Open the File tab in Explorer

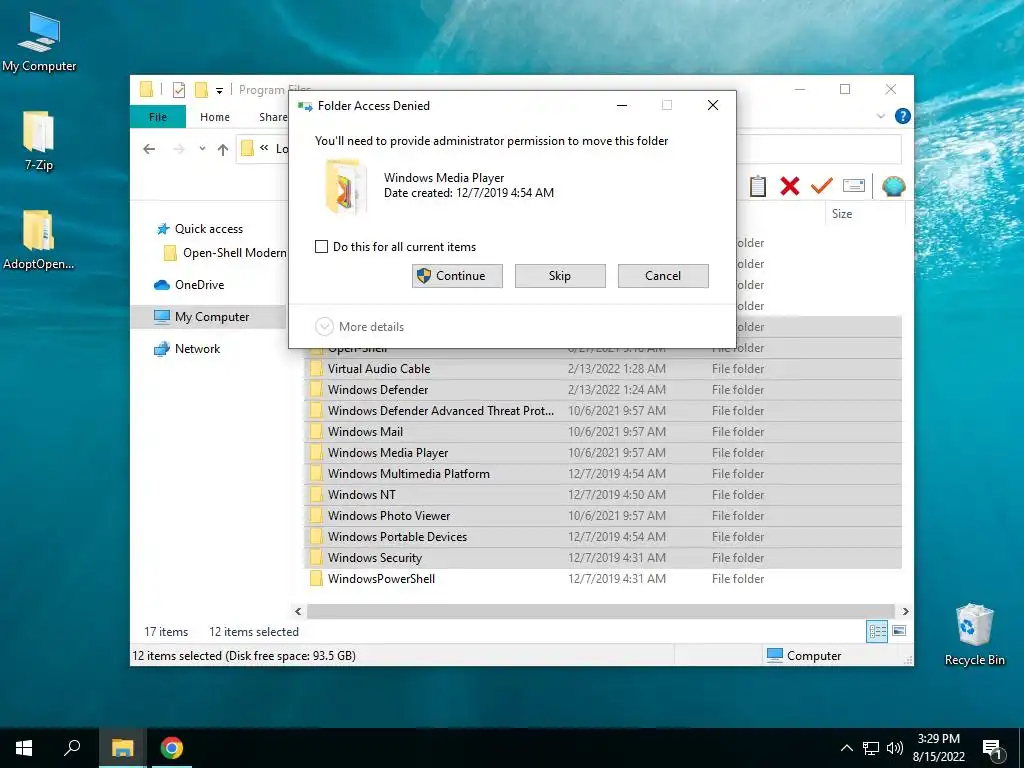[x=158, y=117]
